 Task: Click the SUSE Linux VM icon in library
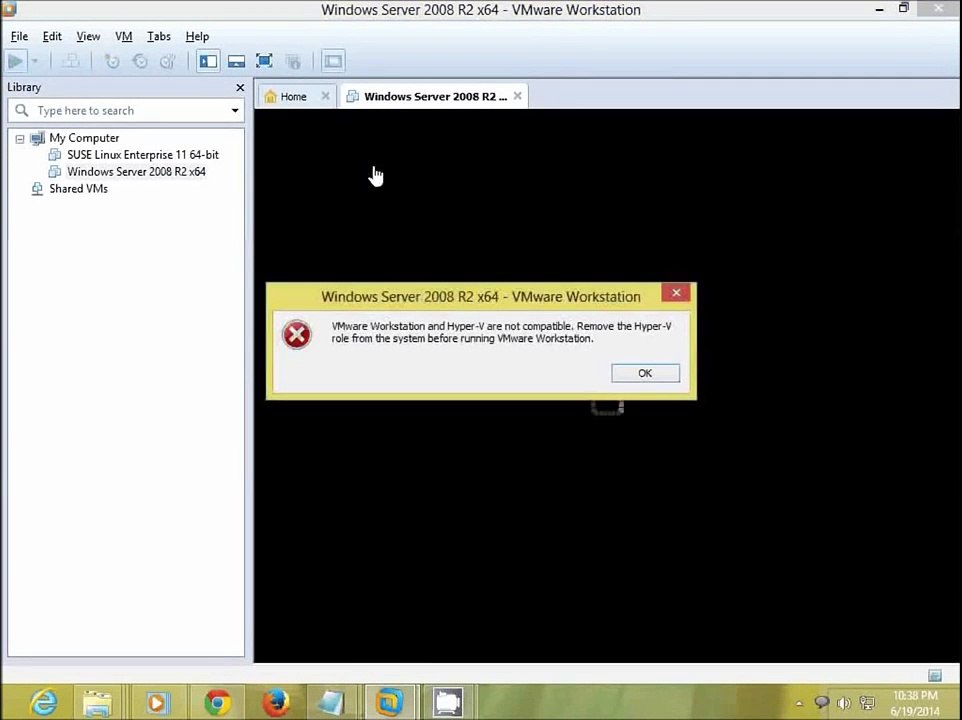point(55,155)
